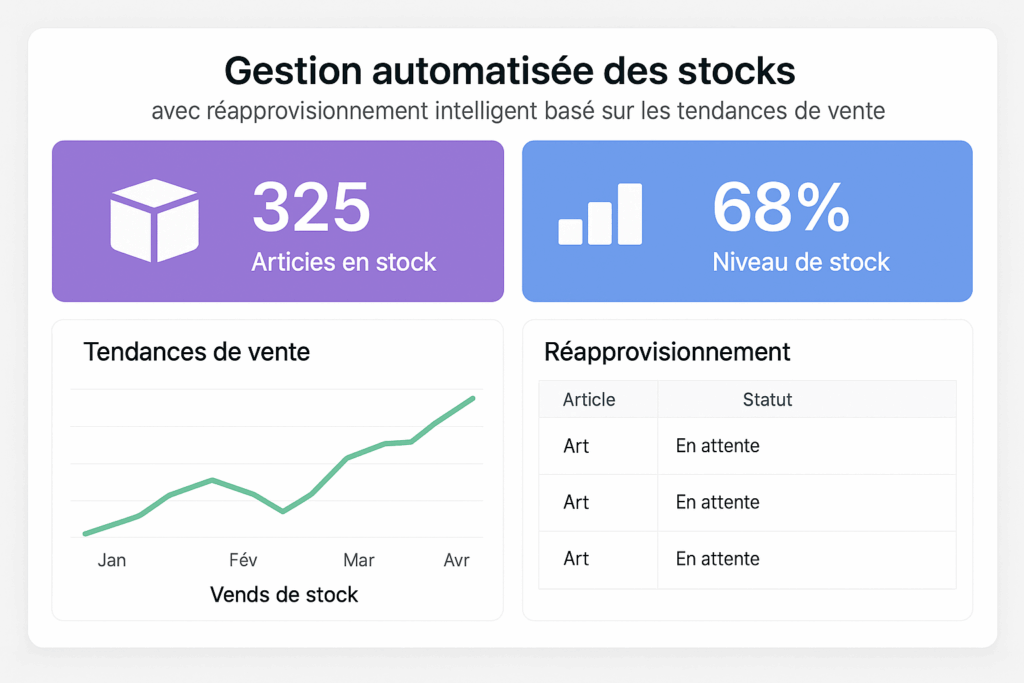Select the 325 articles count
1024x683 pixels.
point(311,207)
